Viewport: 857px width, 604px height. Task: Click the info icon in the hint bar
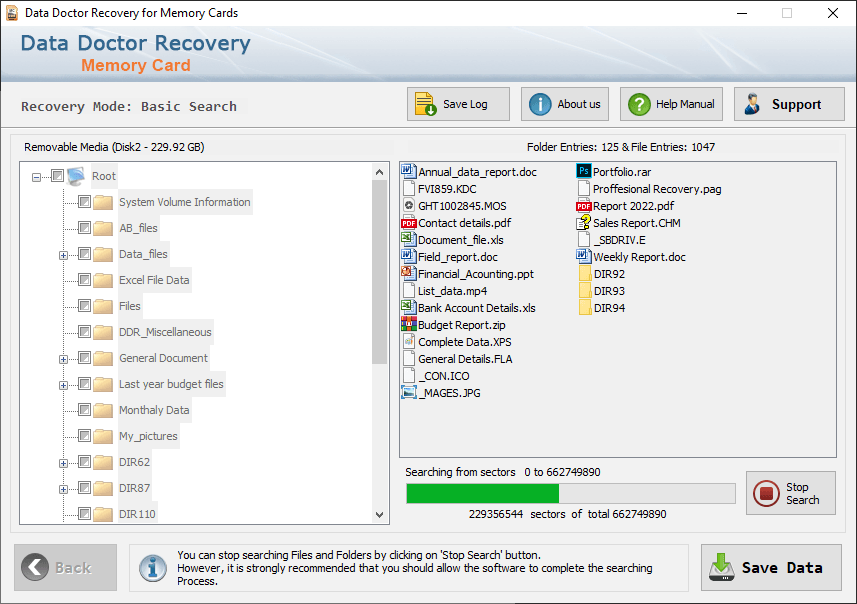pyautogui.click(x=153, y=568)
